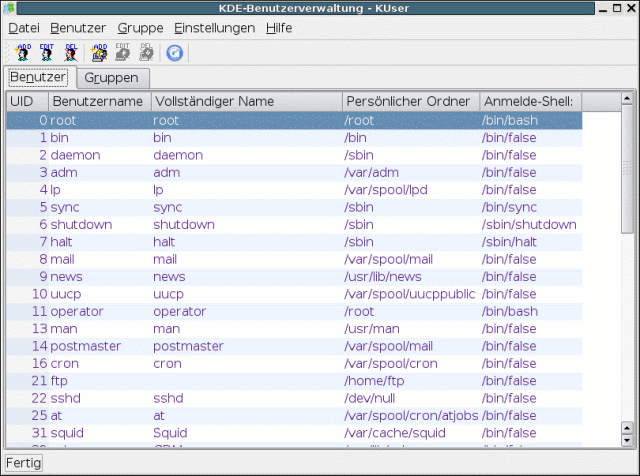Sort by the UID column header

click(x=22, y=101)
